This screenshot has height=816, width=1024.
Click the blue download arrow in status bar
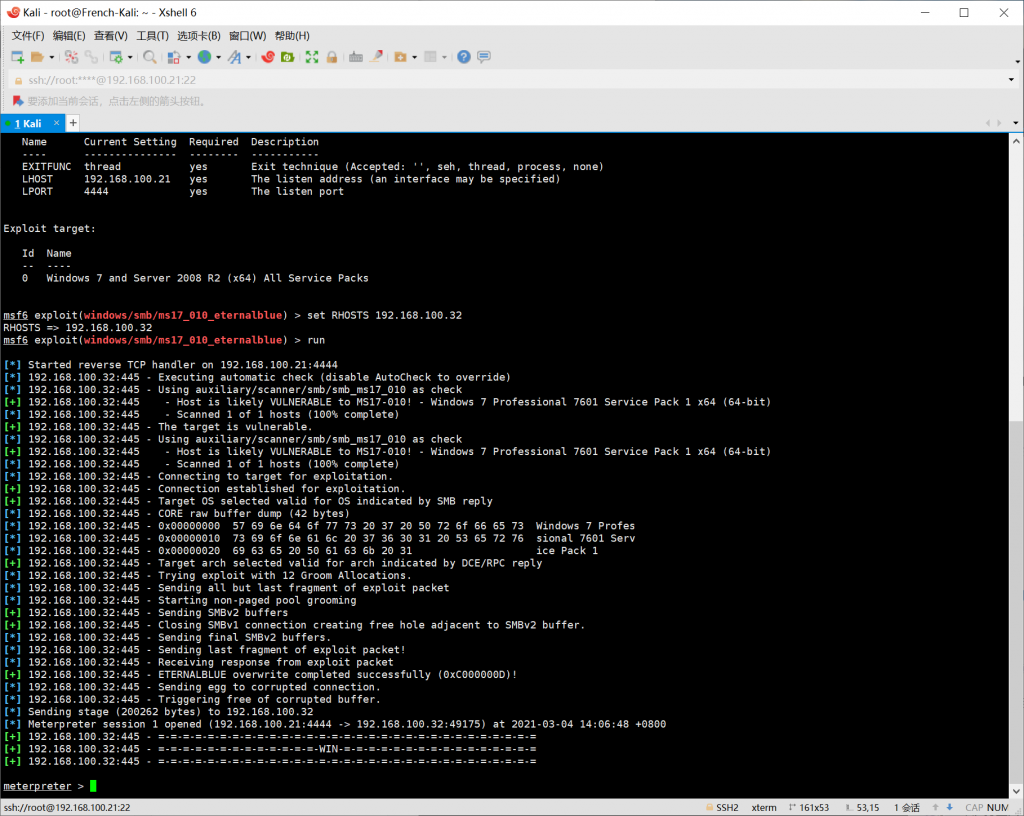click(x=950, y=808)
